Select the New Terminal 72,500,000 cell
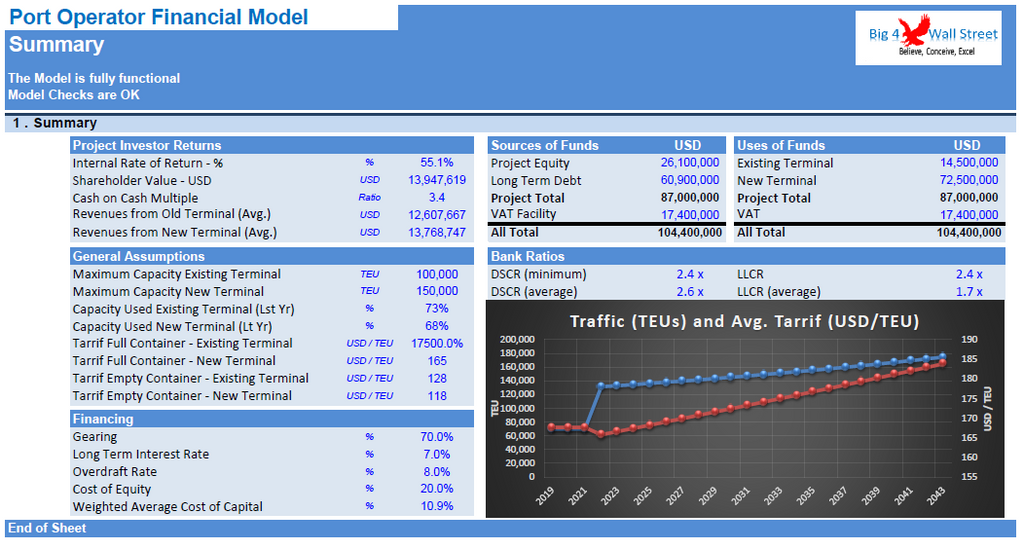The image size is (1024, 549). coord(967,180)
